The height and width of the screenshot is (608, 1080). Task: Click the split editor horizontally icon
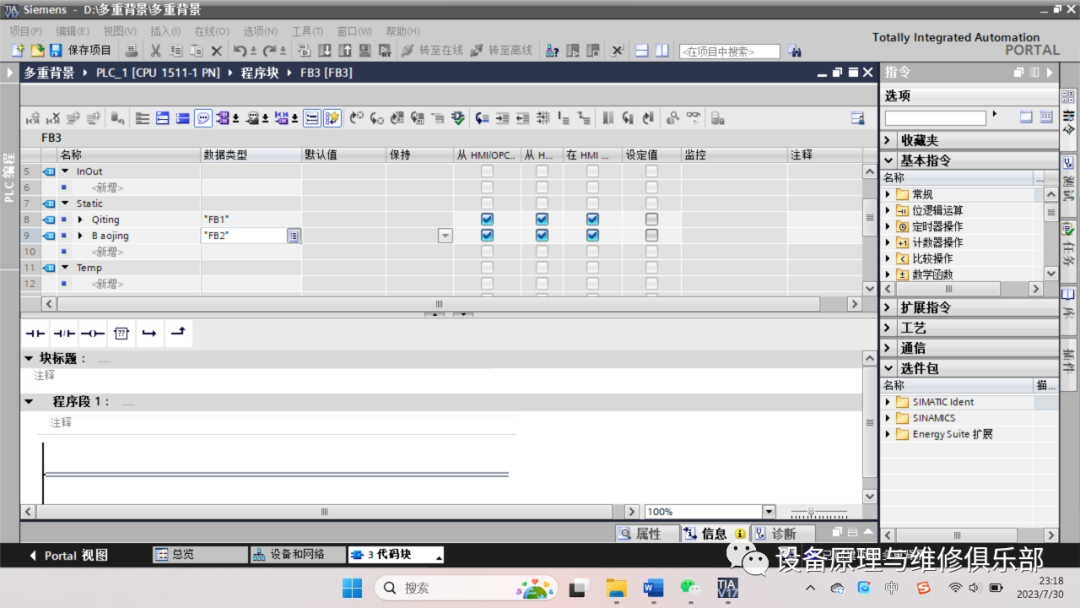tap(641, 50)
